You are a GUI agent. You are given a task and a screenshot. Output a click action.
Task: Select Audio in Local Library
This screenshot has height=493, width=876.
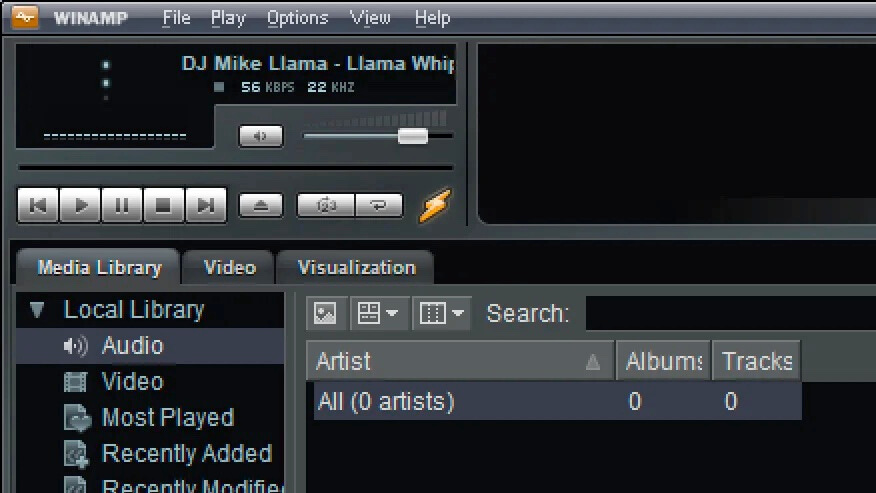point(150,345)
